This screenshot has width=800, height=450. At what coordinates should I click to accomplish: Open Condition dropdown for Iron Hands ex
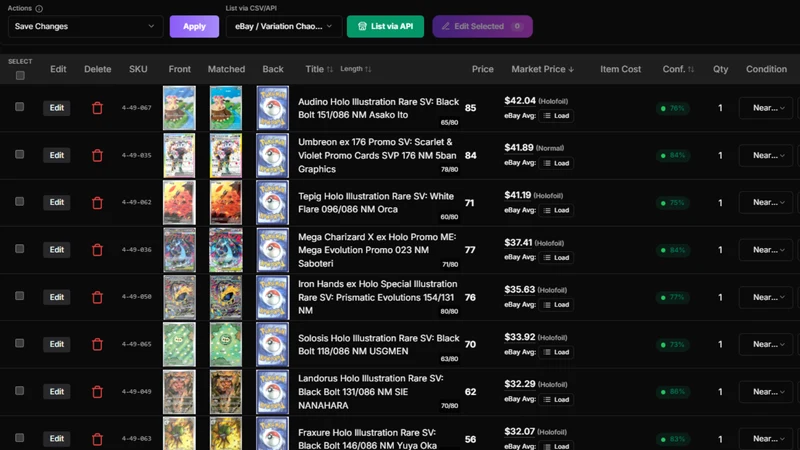[766, 297]
